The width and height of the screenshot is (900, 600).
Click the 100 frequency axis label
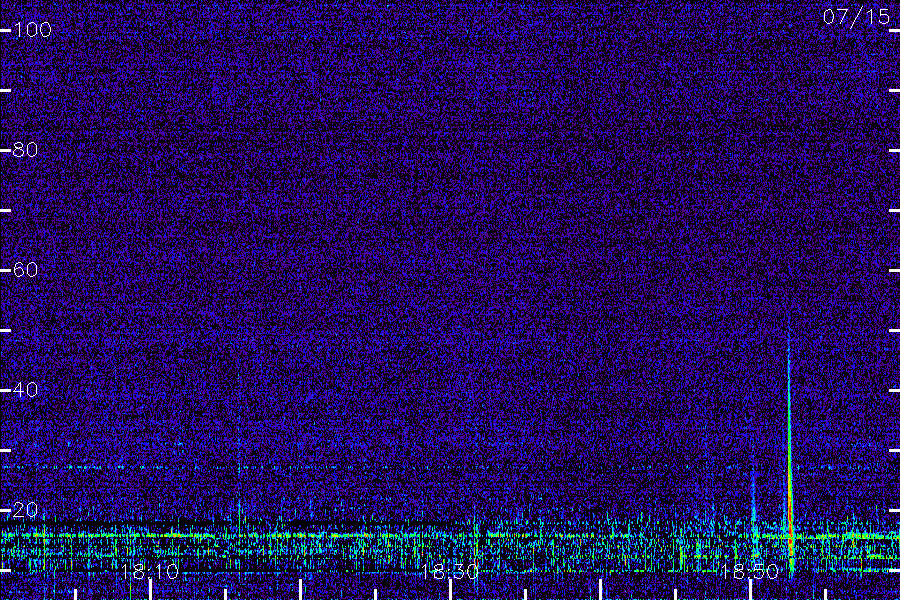point(32,30)
